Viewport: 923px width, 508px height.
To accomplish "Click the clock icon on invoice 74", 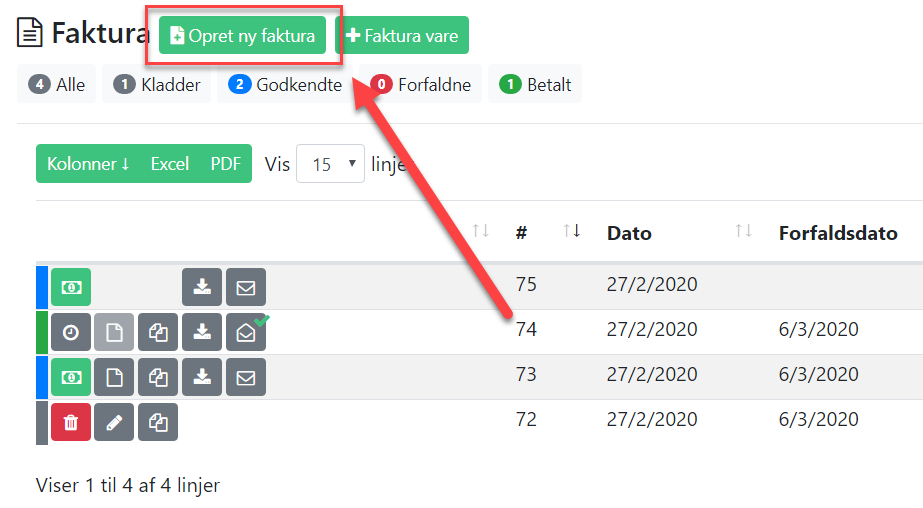I will (x=71, y=332).
